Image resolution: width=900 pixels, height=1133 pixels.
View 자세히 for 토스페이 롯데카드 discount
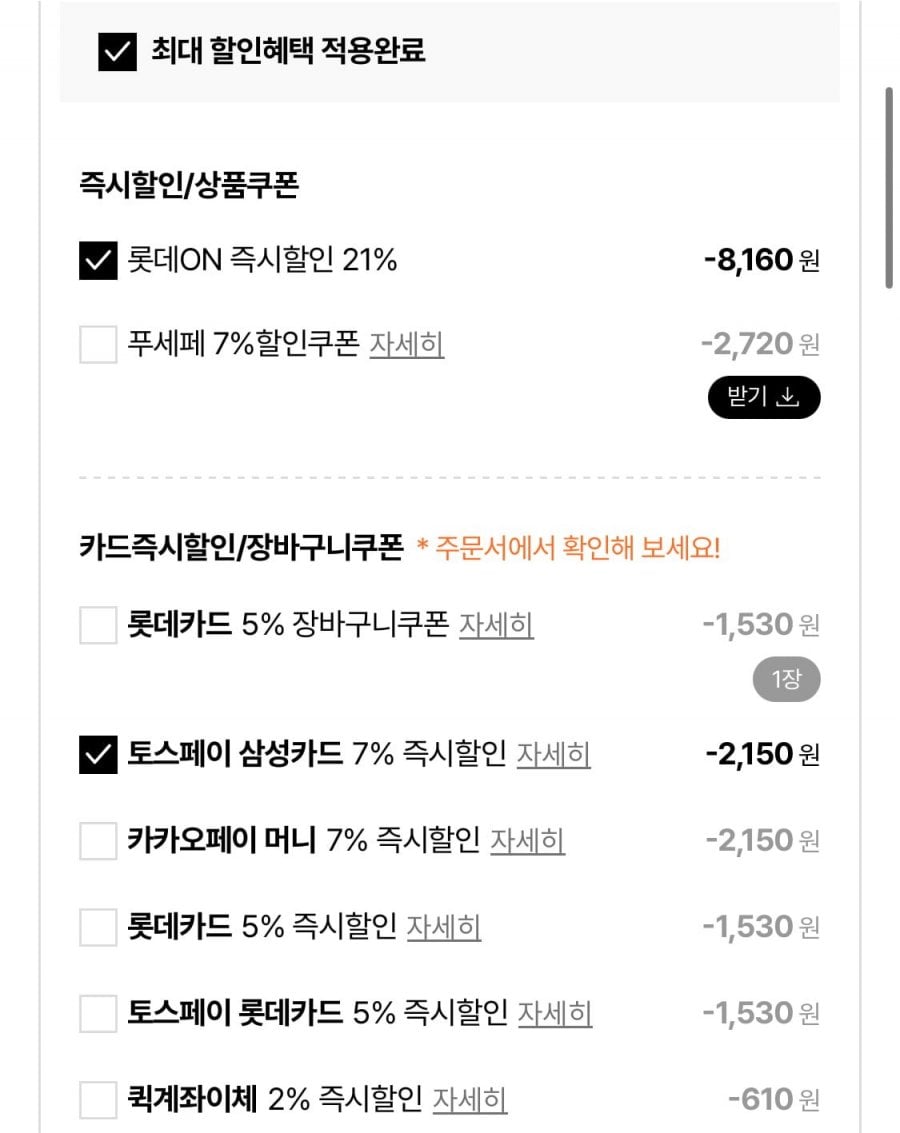tap(554, 1014)
